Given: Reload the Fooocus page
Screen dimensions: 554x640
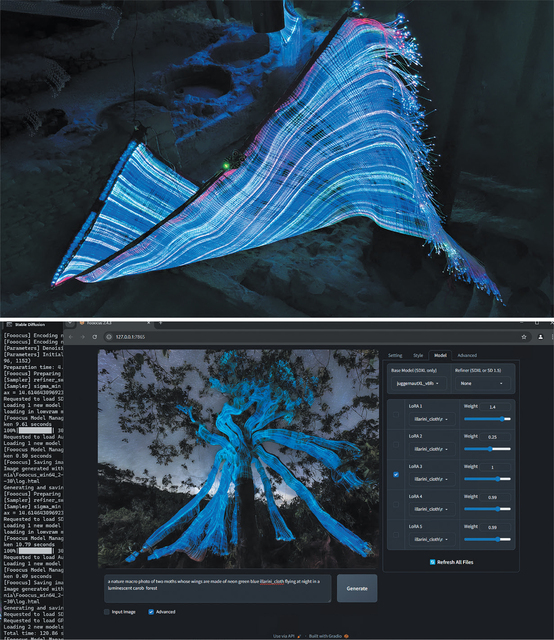Looking at the screenshot, I should coord(95,337).
